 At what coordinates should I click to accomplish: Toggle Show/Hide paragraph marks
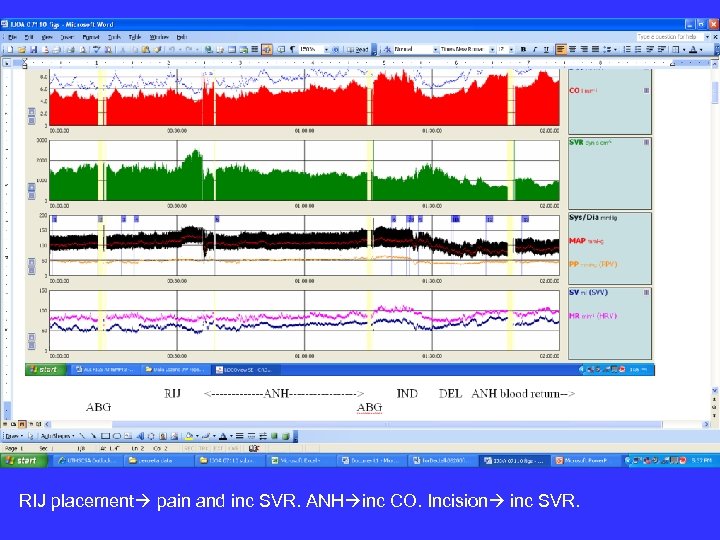(x=292, y=49)
